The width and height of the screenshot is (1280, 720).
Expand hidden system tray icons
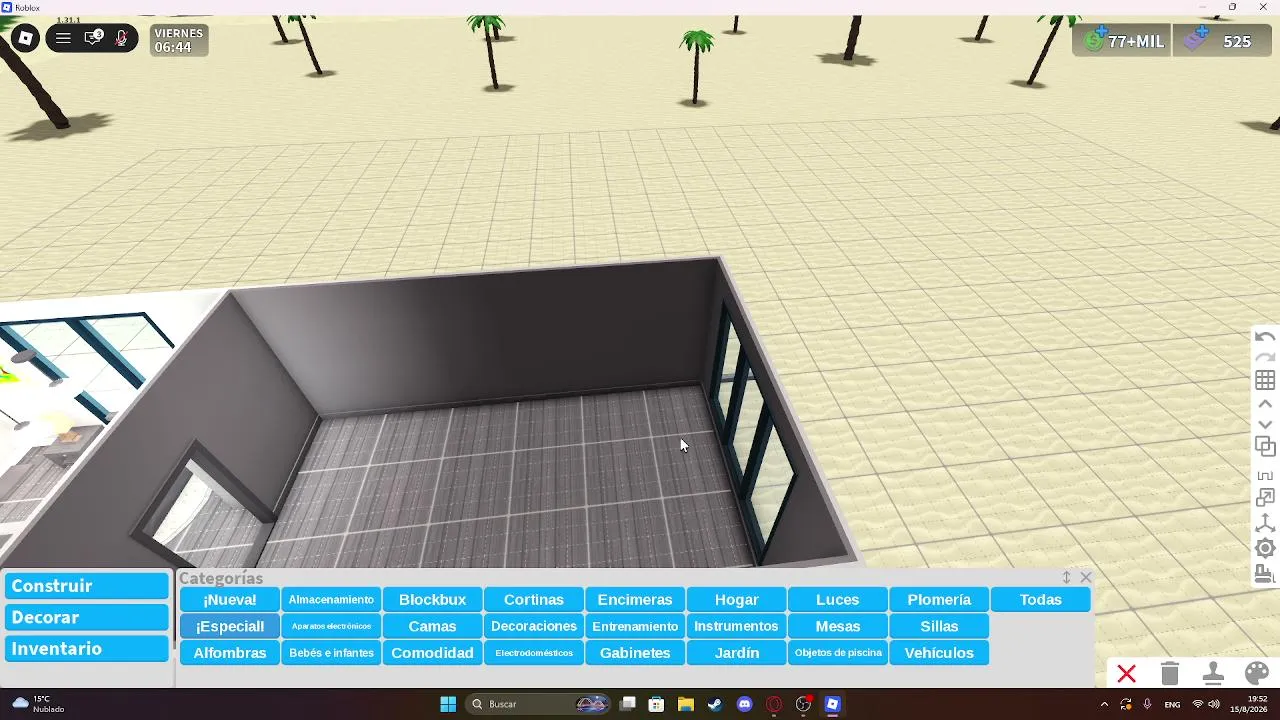1104,704
